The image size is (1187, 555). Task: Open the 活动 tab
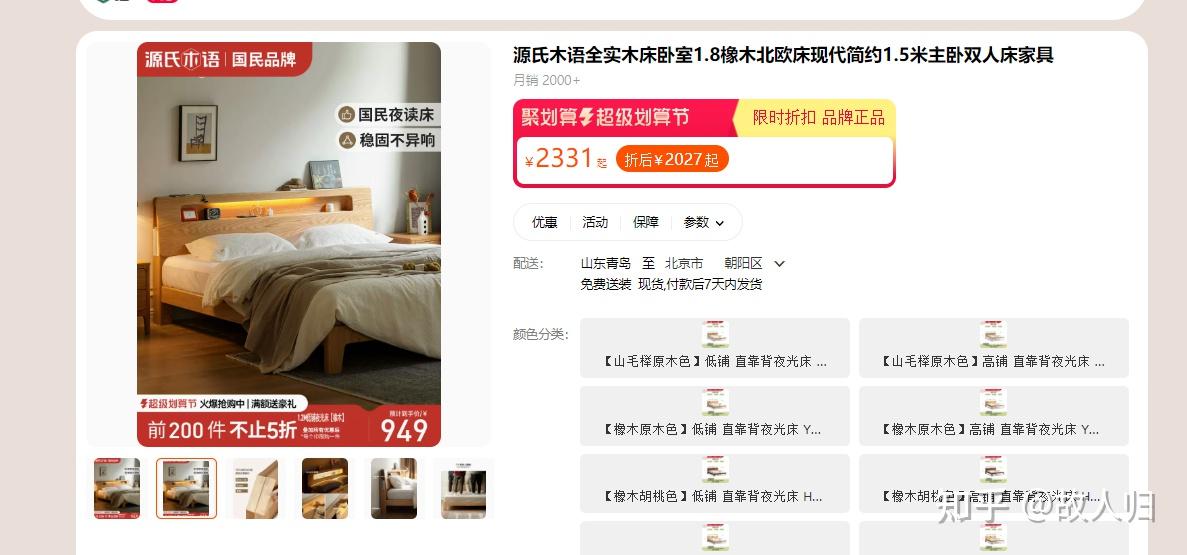coord(595,223)
